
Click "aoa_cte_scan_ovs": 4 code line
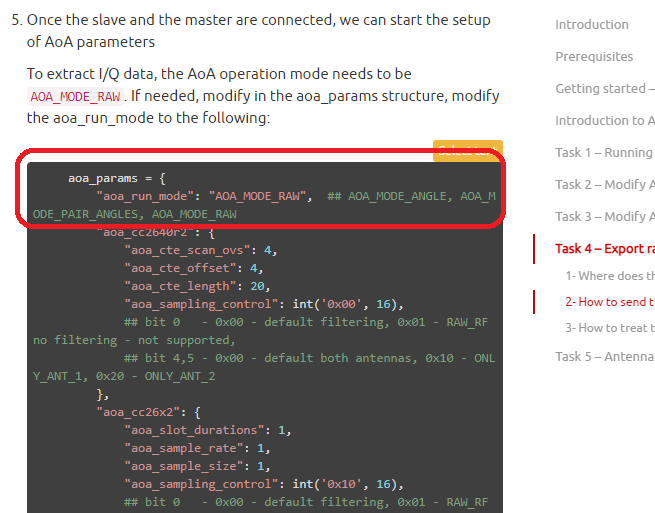point(201,250)
